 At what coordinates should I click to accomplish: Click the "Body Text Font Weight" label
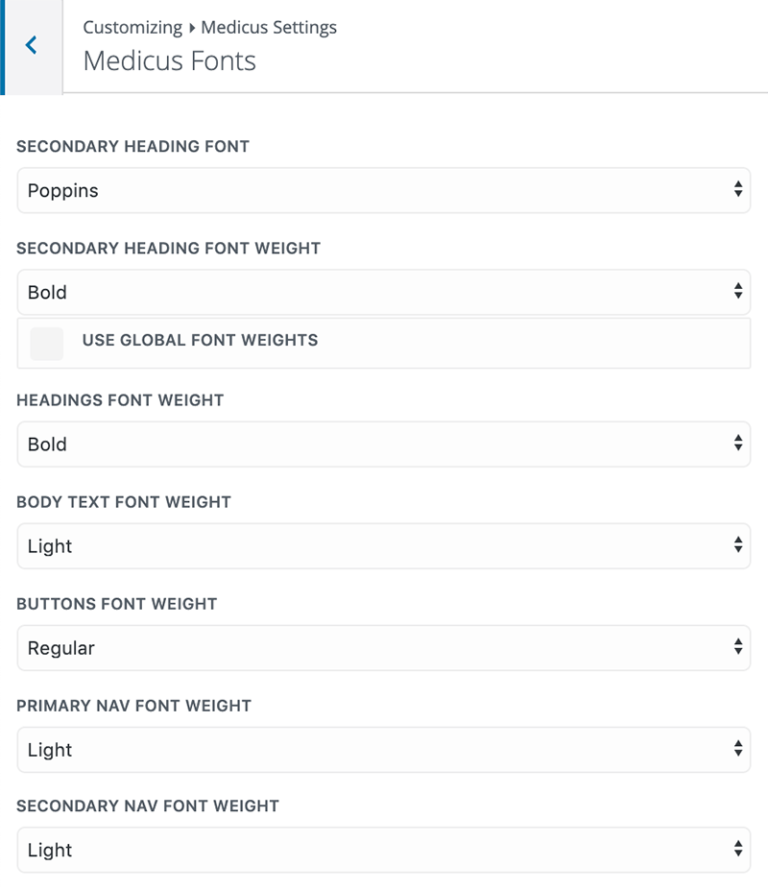click(x=124, y=502)
